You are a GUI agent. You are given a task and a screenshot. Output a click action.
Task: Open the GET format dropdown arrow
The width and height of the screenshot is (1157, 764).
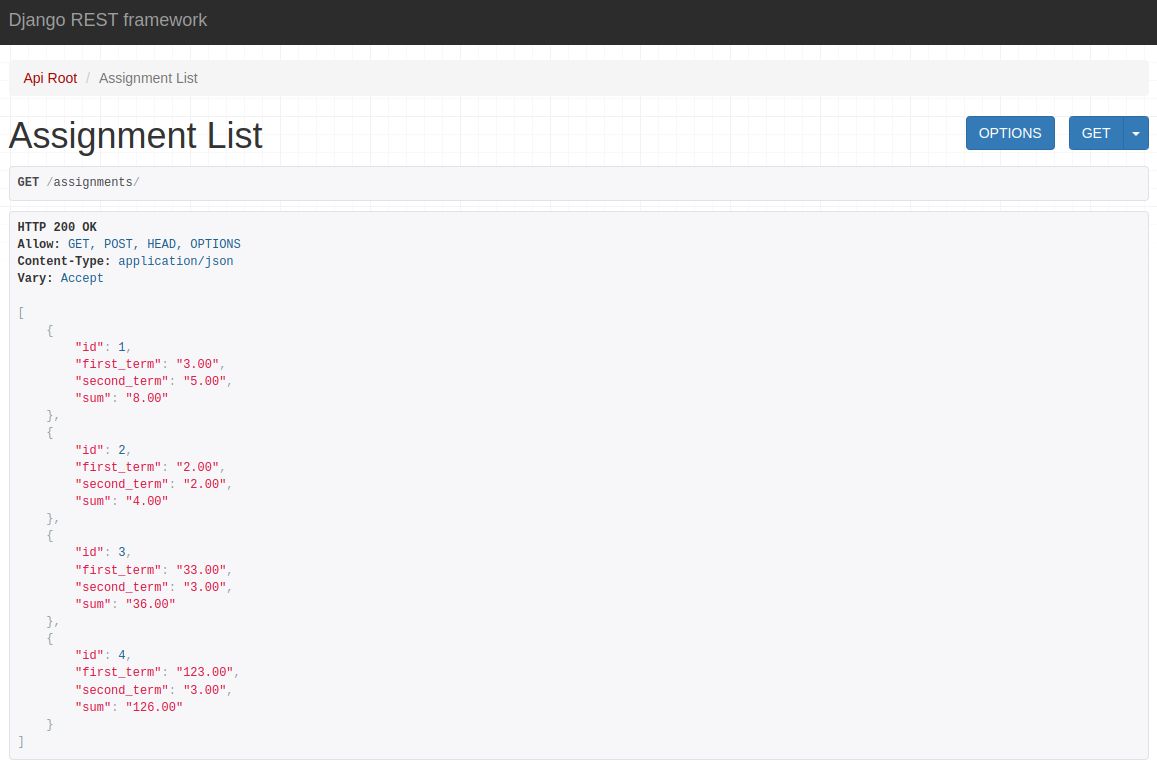pos(1136,133)
